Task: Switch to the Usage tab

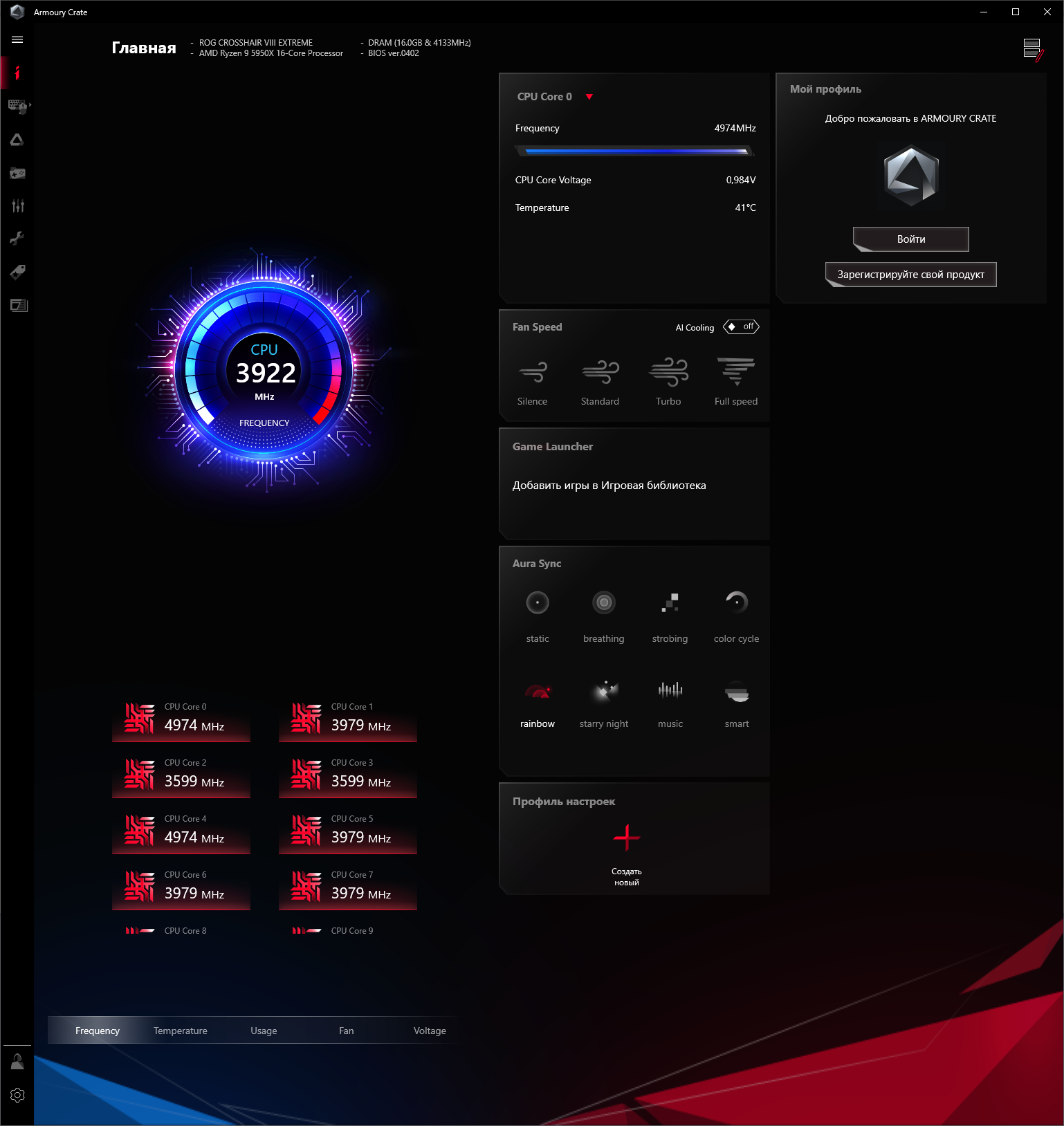Action: point(264,1031)
